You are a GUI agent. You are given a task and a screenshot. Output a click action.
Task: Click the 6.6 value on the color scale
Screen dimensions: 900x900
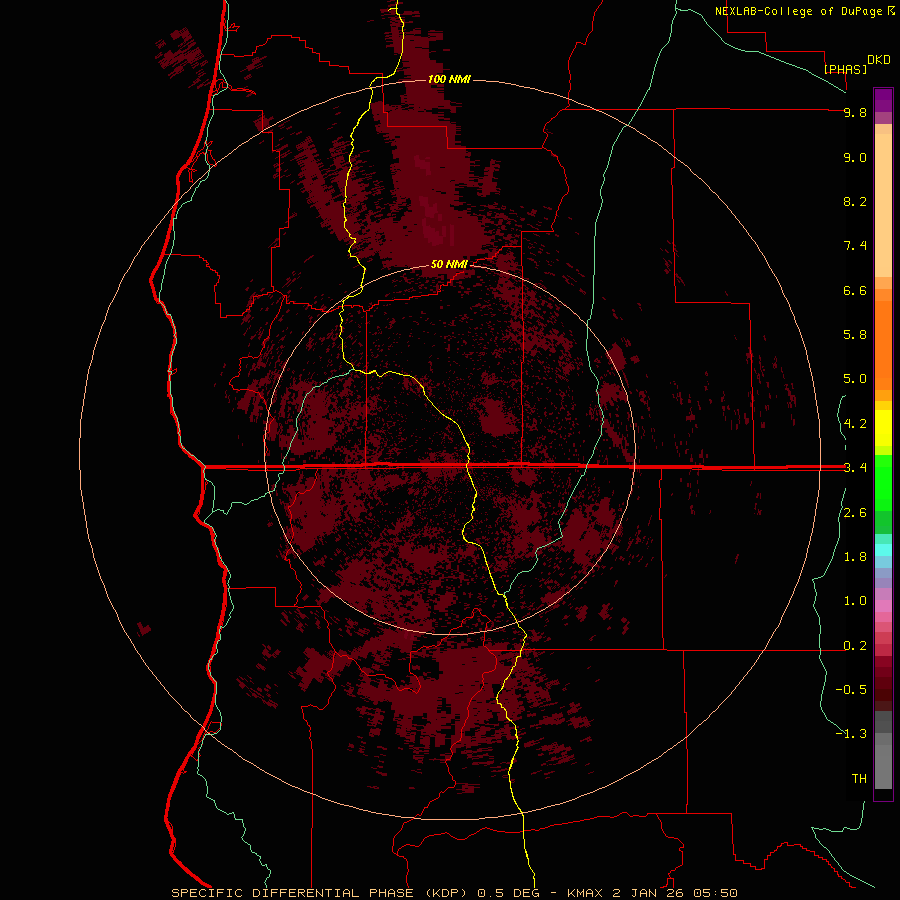(x=855, y=290)
